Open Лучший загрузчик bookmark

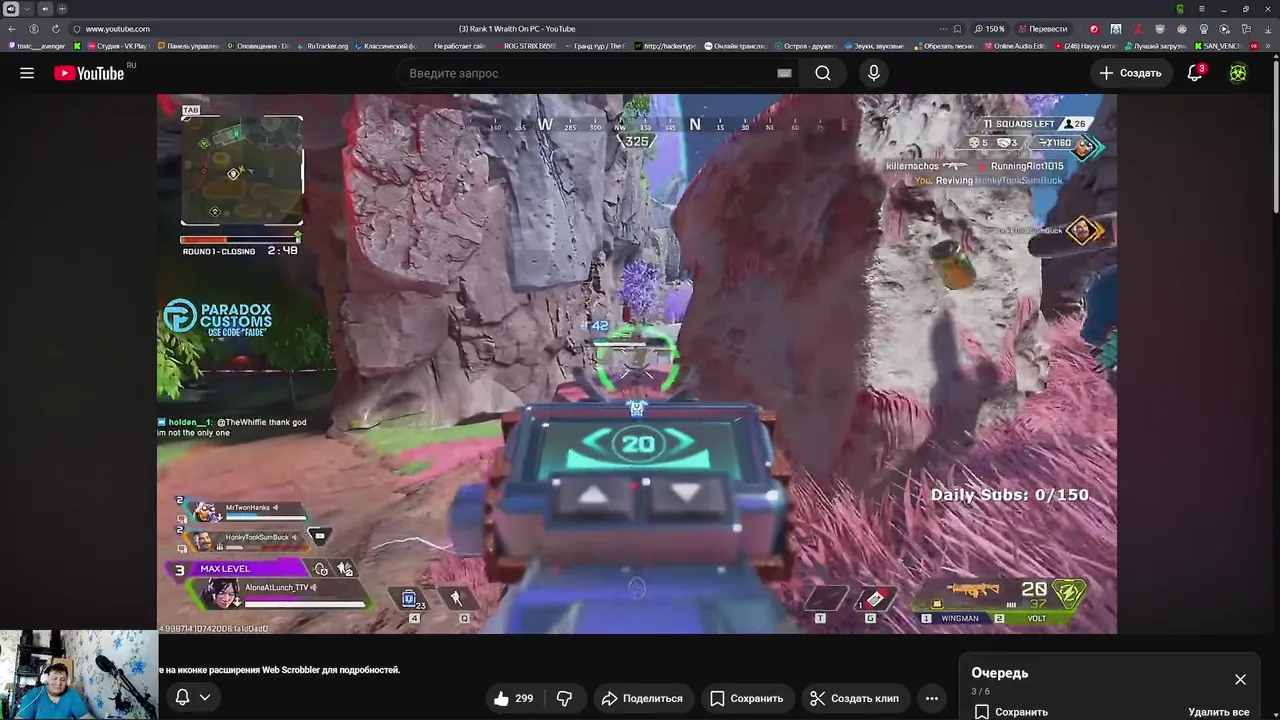coord(1154,46)
